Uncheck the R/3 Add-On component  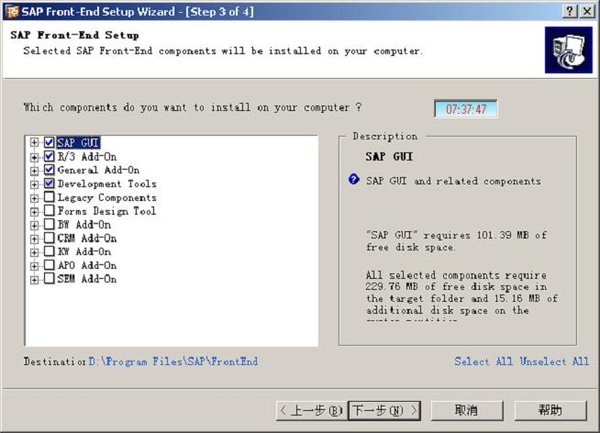(x=49, y=157)
